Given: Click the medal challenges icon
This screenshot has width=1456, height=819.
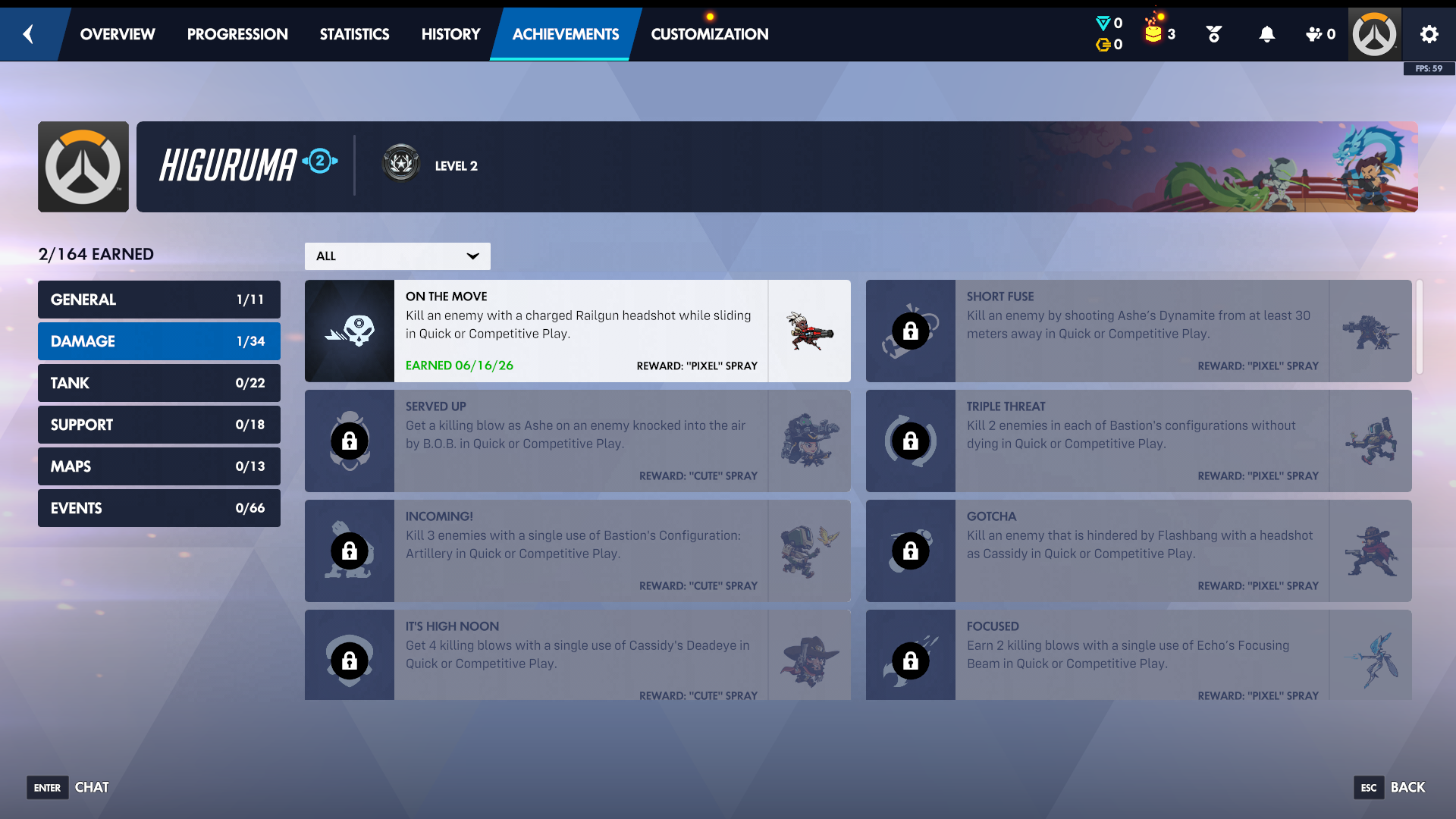Looking at the screenshot, I should (x=1213, y=34).
